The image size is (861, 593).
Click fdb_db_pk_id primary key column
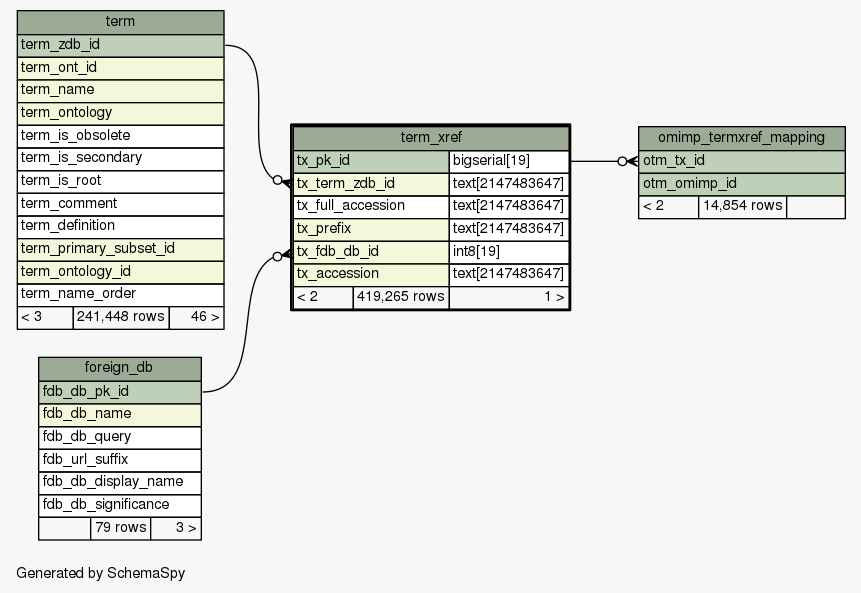pyautogui.click(x=119, y=391)
